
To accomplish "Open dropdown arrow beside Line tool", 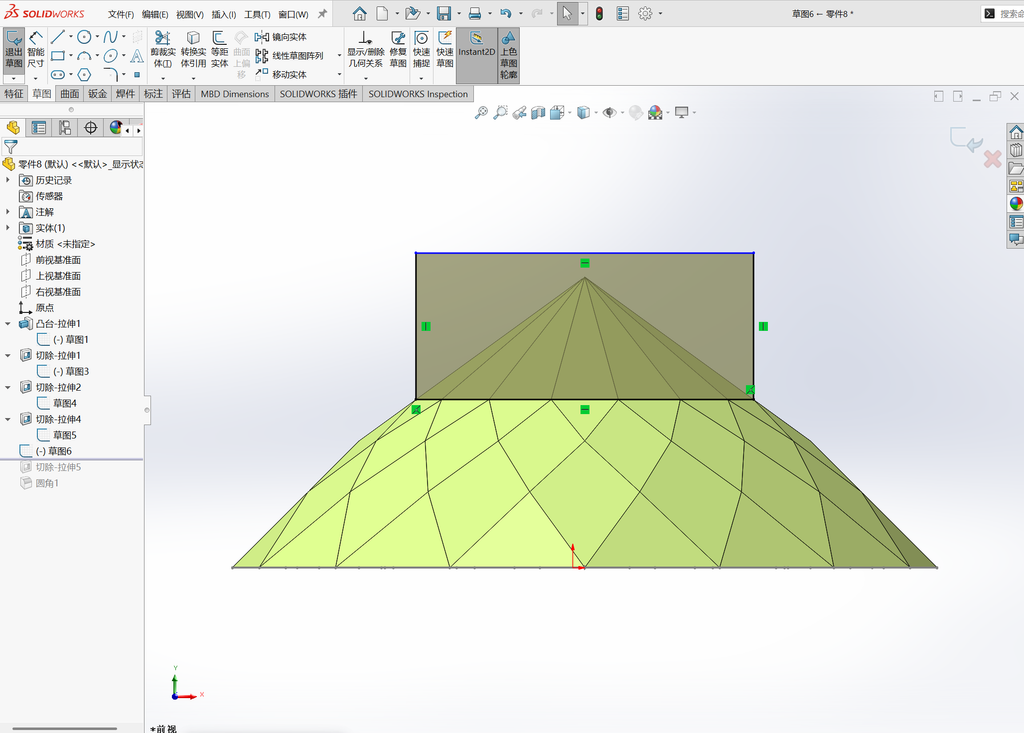I will (71, 37).
